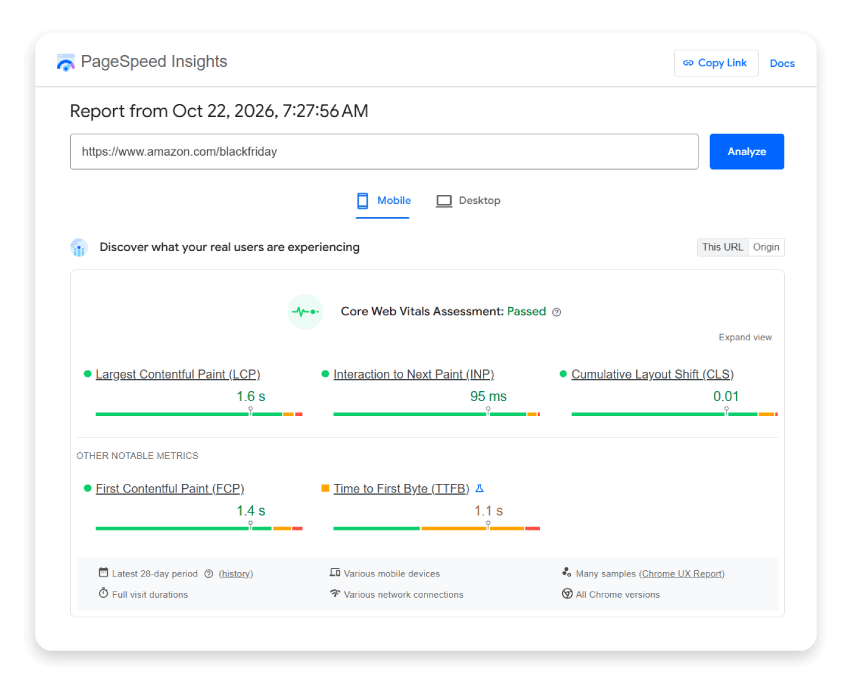Click the Various network connections text
Screen dimensions: 852x690
[403, 595]
